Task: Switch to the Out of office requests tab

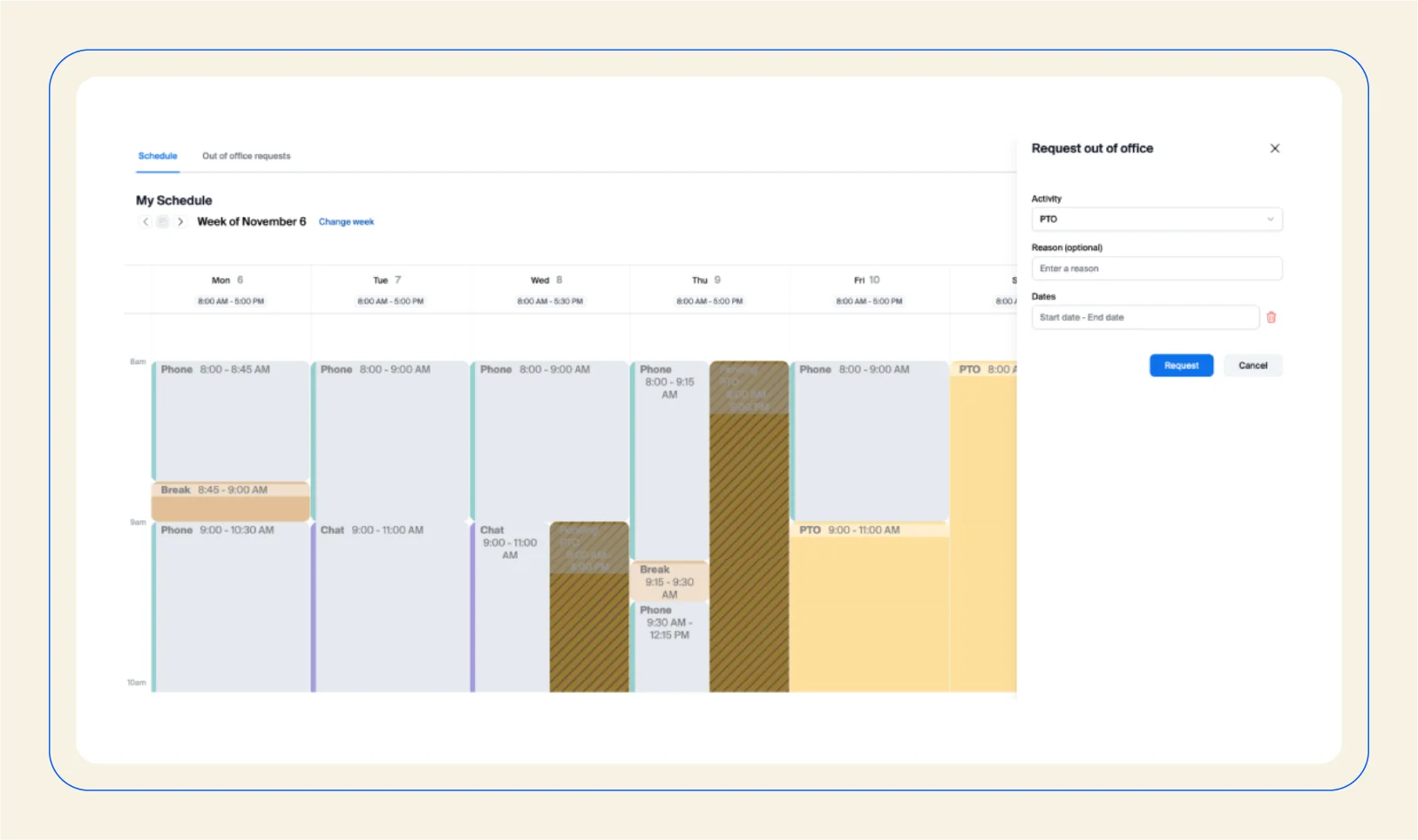Action: [x=246, y=155]
